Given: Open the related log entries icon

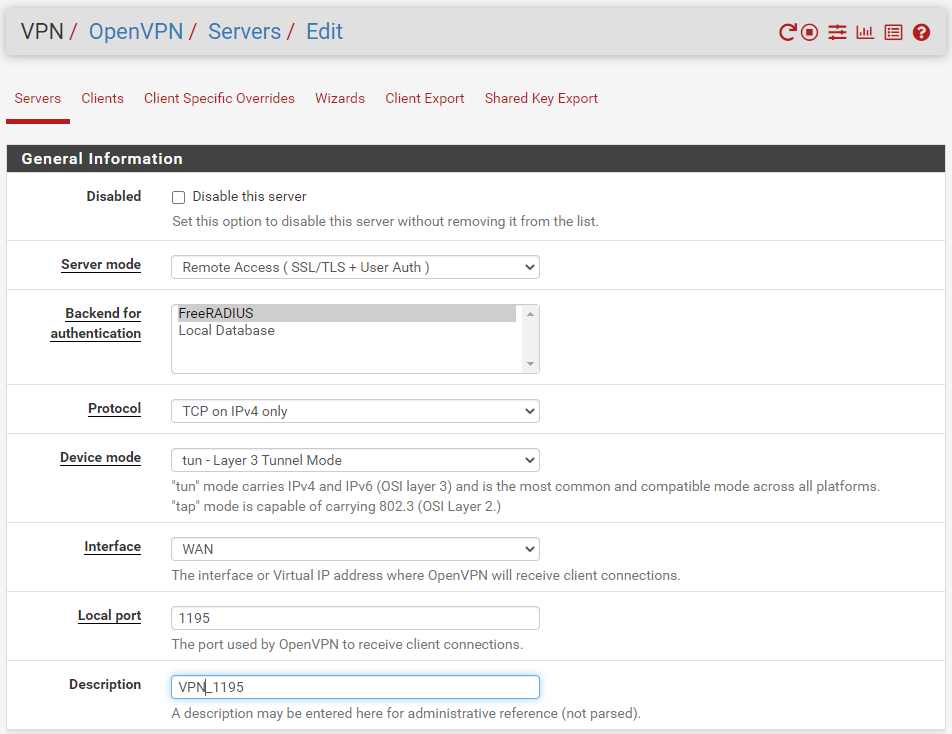Looking at the screenshot, I should tap(893, 32).
